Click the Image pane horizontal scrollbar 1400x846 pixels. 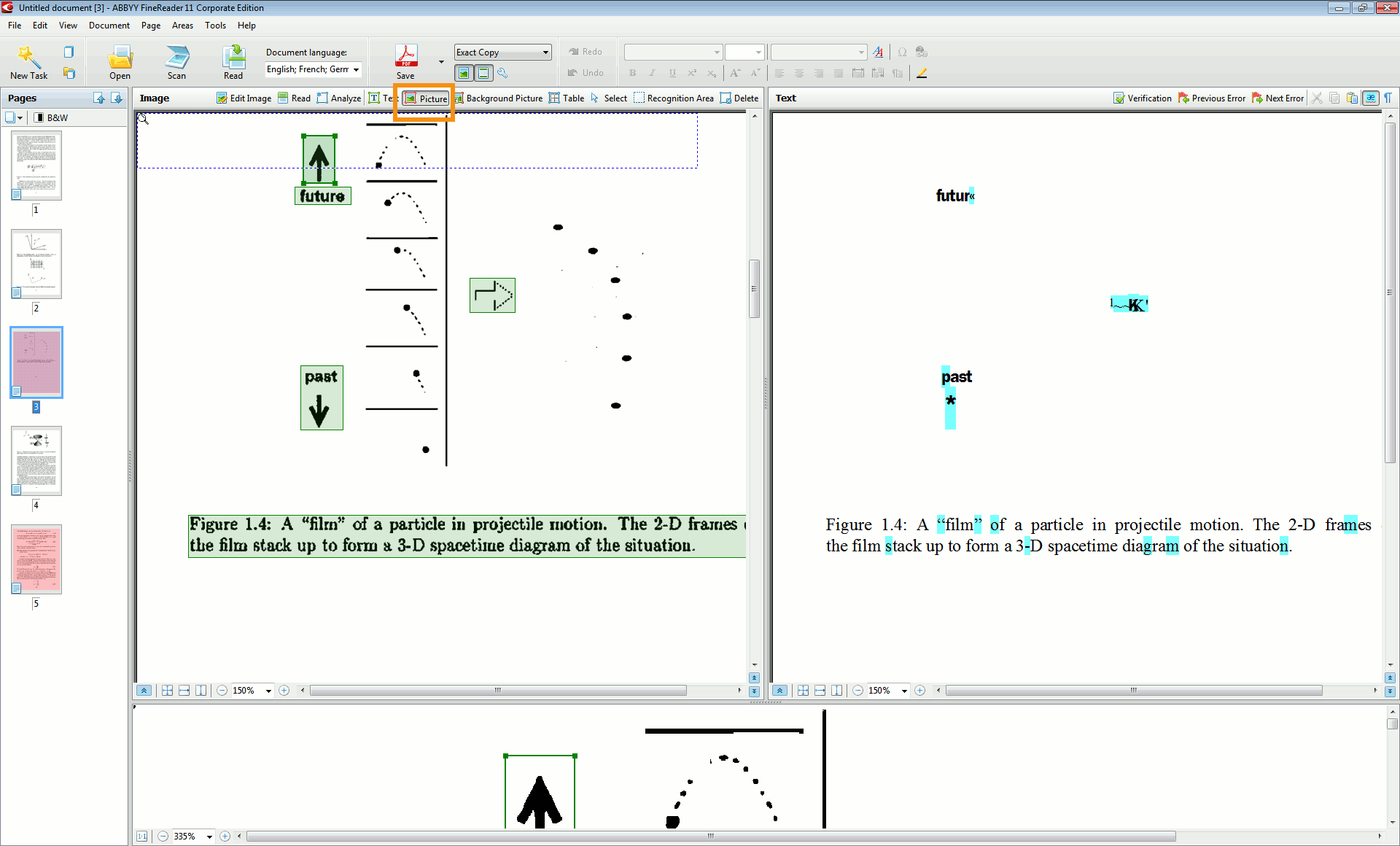[x=498, y=691]
